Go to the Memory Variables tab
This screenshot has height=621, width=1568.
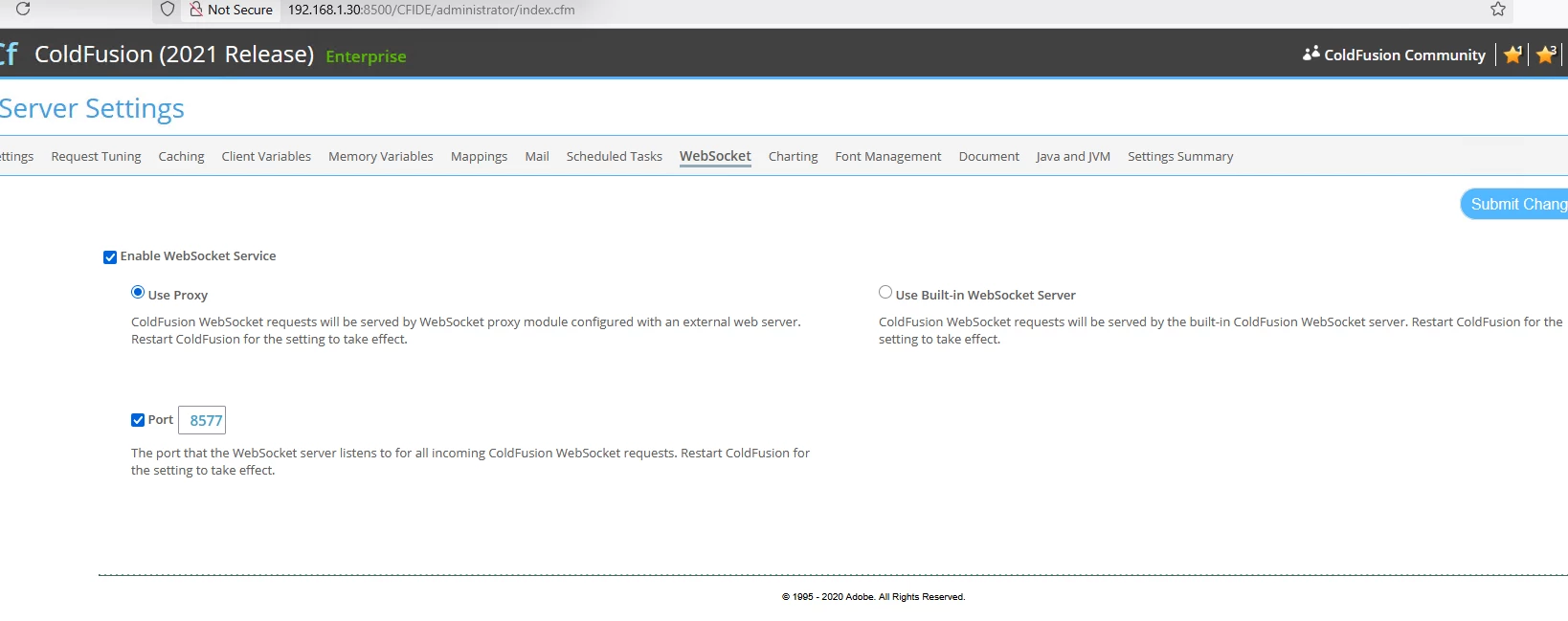[x=381, y=157]
